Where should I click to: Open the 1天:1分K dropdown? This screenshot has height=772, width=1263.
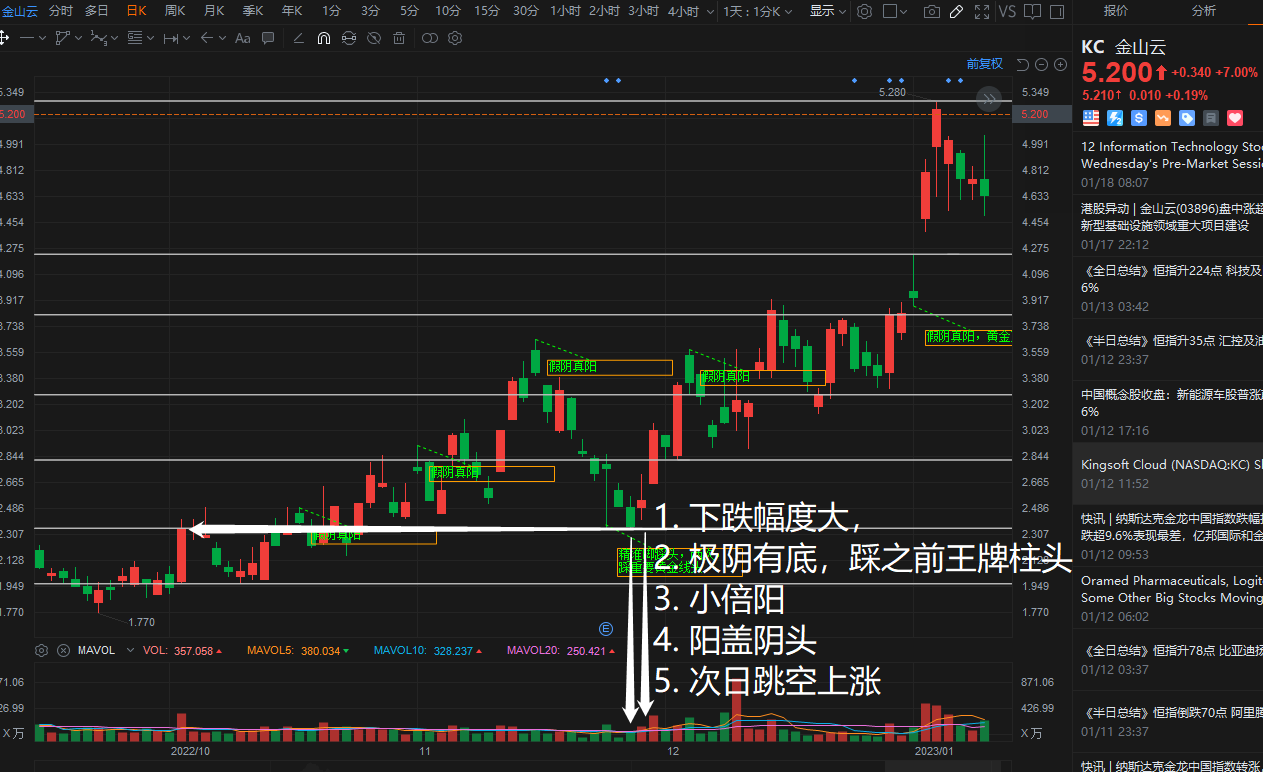[x=757, y=11]
